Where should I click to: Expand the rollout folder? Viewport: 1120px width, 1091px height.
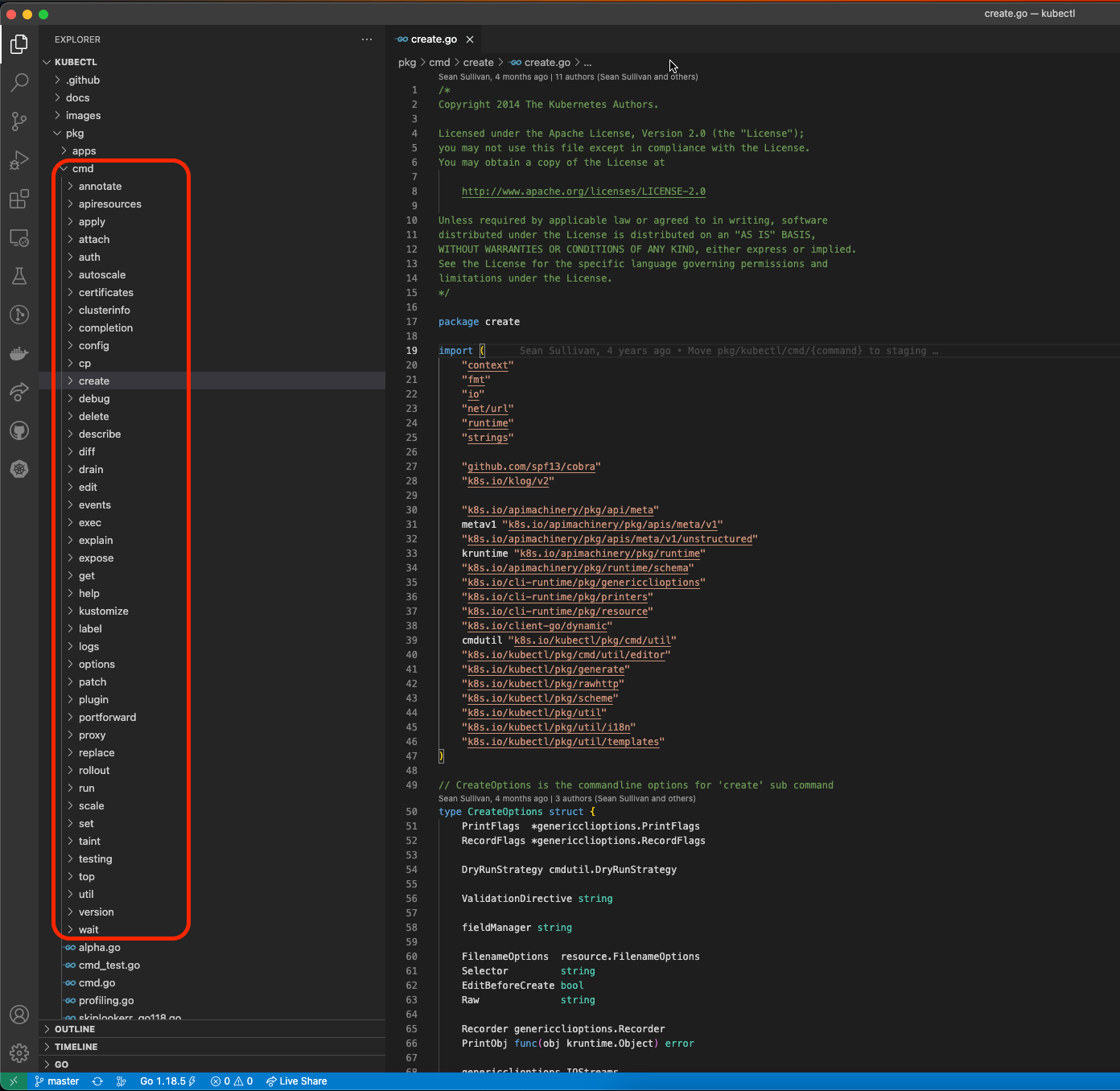point(212,770)
